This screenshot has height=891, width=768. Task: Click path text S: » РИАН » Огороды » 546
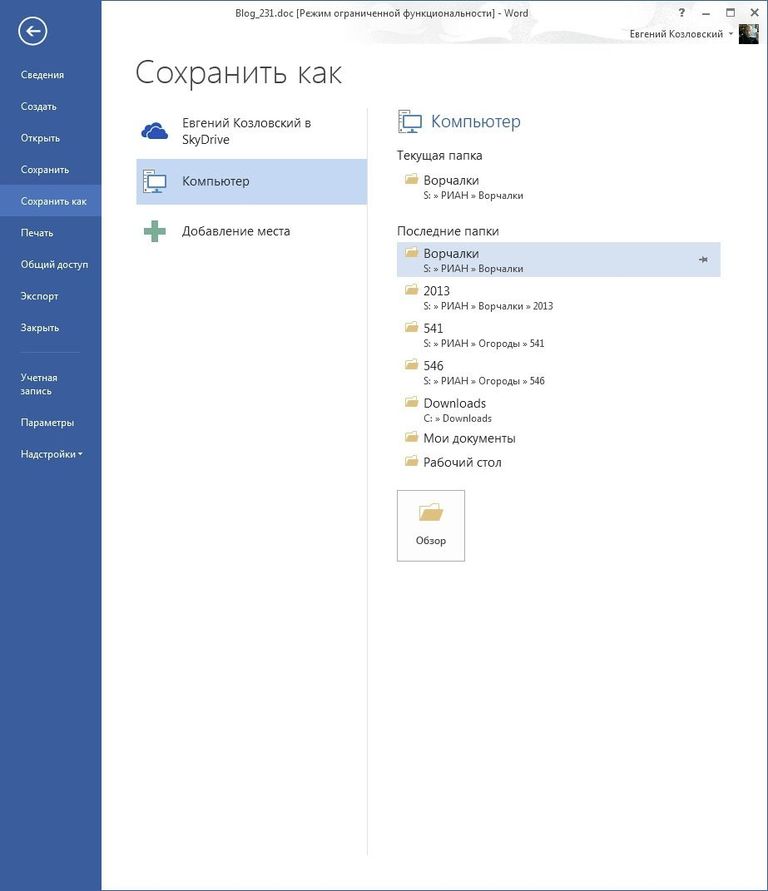pyautogui.click(x=484, y=381)
